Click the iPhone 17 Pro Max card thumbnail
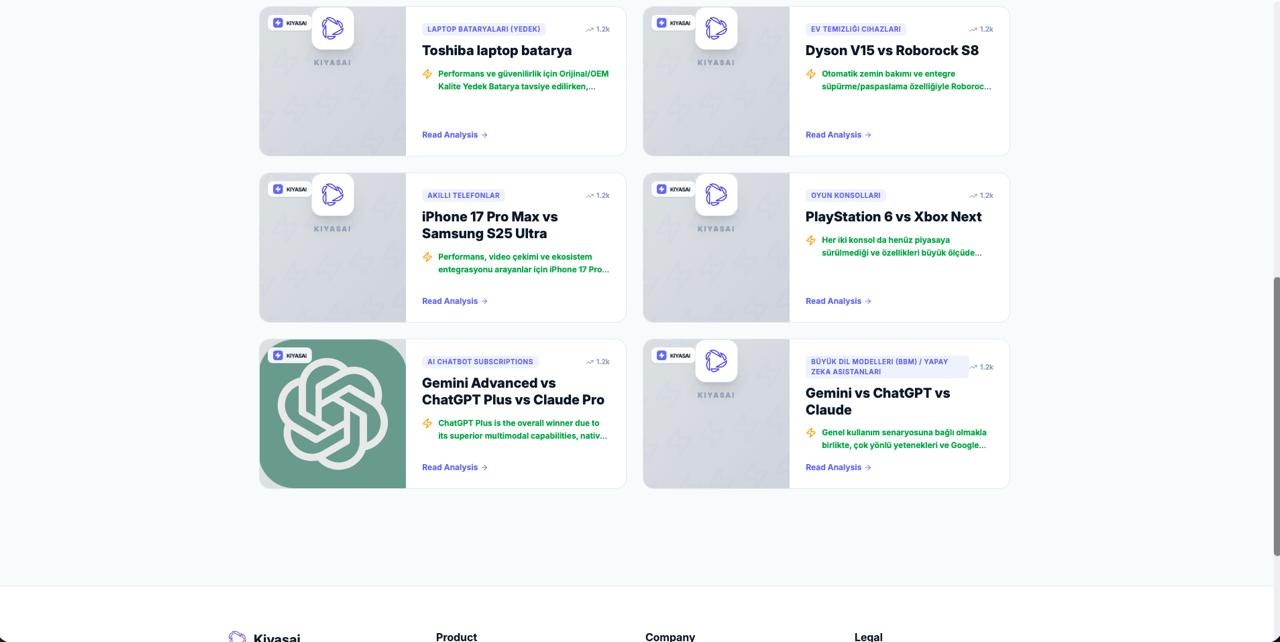The image size is (1280, 642). (x=333, y=247)
